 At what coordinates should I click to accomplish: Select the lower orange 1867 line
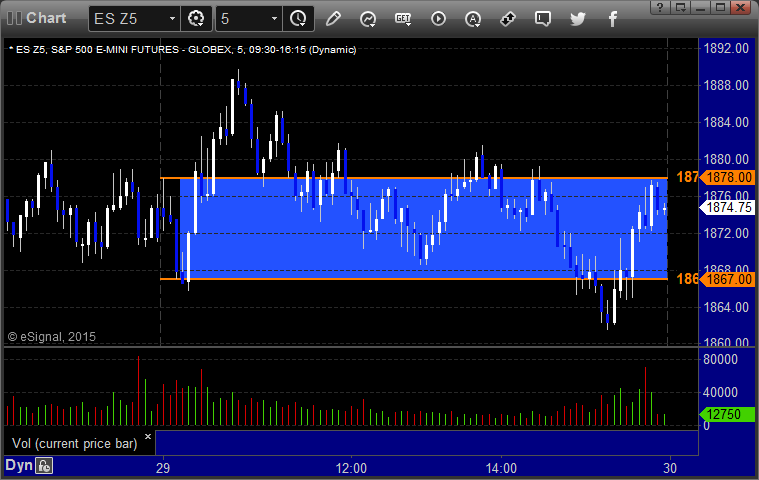[414, 279]
